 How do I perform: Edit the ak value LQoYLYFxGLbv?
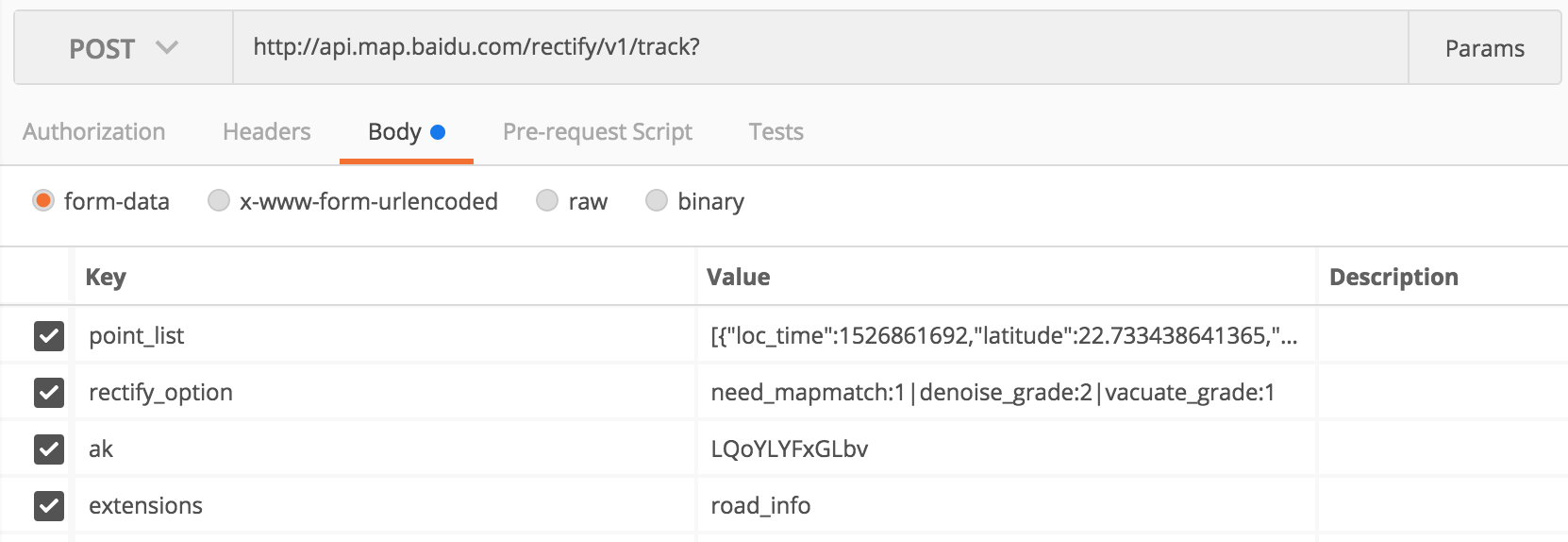pos(790,449)
